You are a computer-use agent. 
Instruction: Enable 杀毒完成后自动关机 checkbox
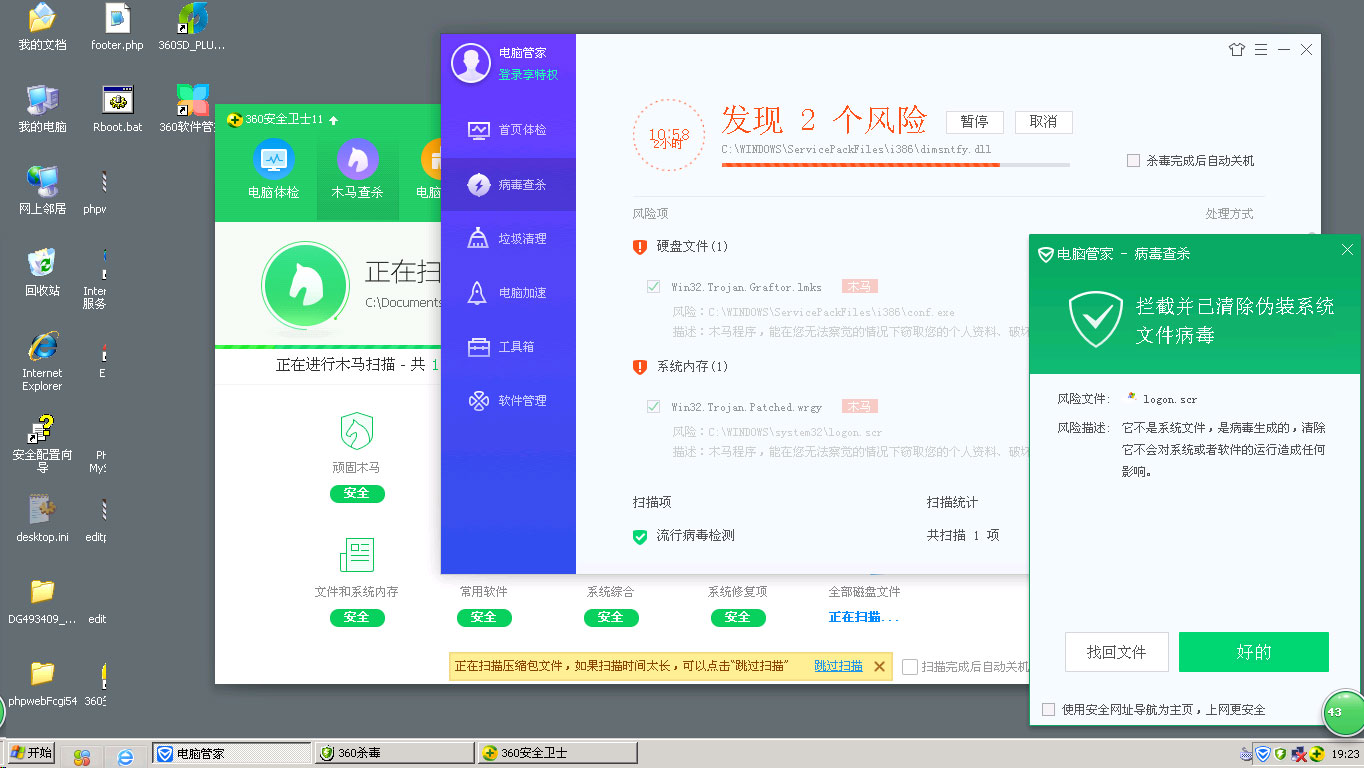(1133, 160)
